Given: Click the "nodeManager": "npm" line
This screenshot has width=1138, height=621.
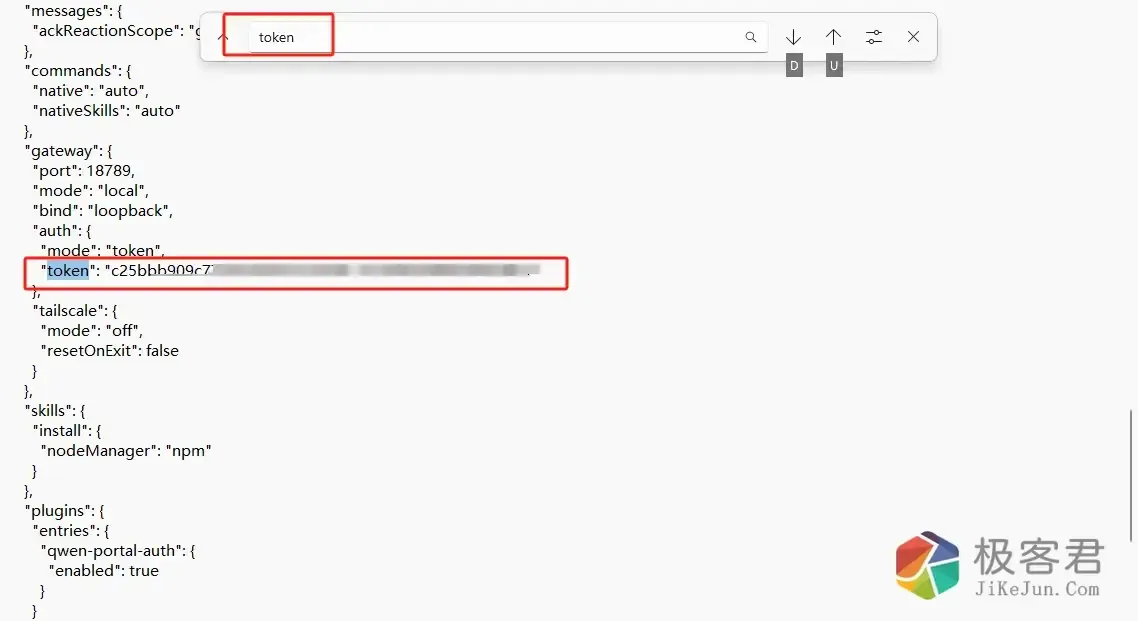Looking at the screenshot, I should [126, 451].
